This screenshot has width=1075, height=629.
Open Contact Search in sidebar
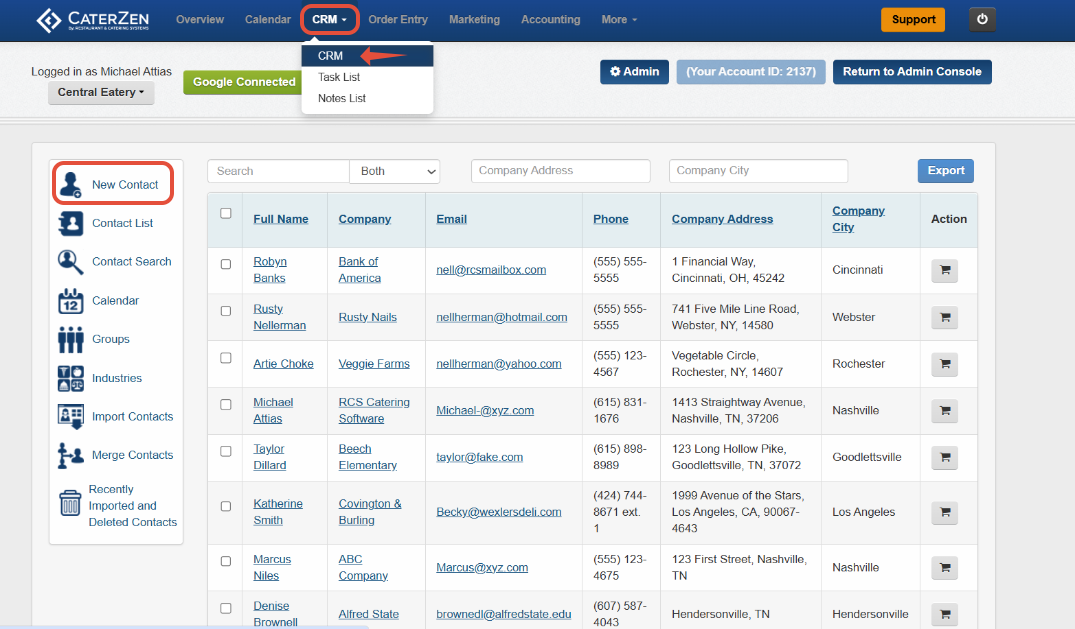tap(114, 261)
